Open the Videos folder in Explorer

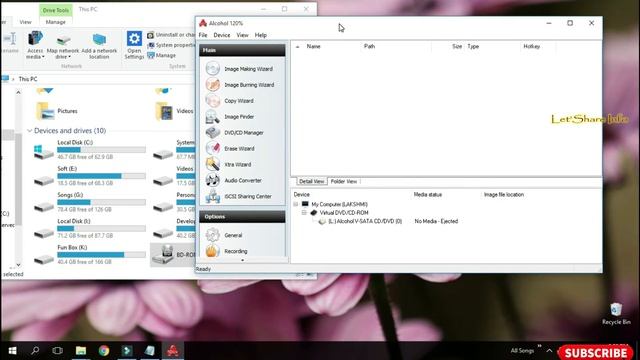[x=174, y=111]
